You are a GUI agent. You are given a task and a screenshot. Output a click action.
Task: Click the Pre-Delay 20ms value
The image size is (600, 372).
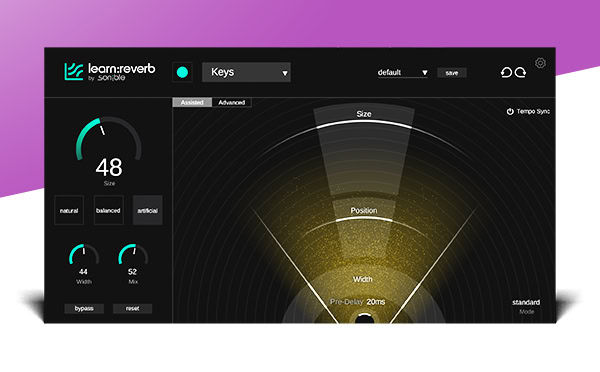376,302
